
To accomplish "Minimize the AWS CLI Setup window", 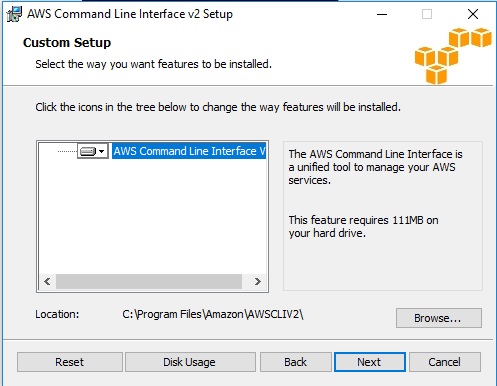I will (x=382, y=14).
